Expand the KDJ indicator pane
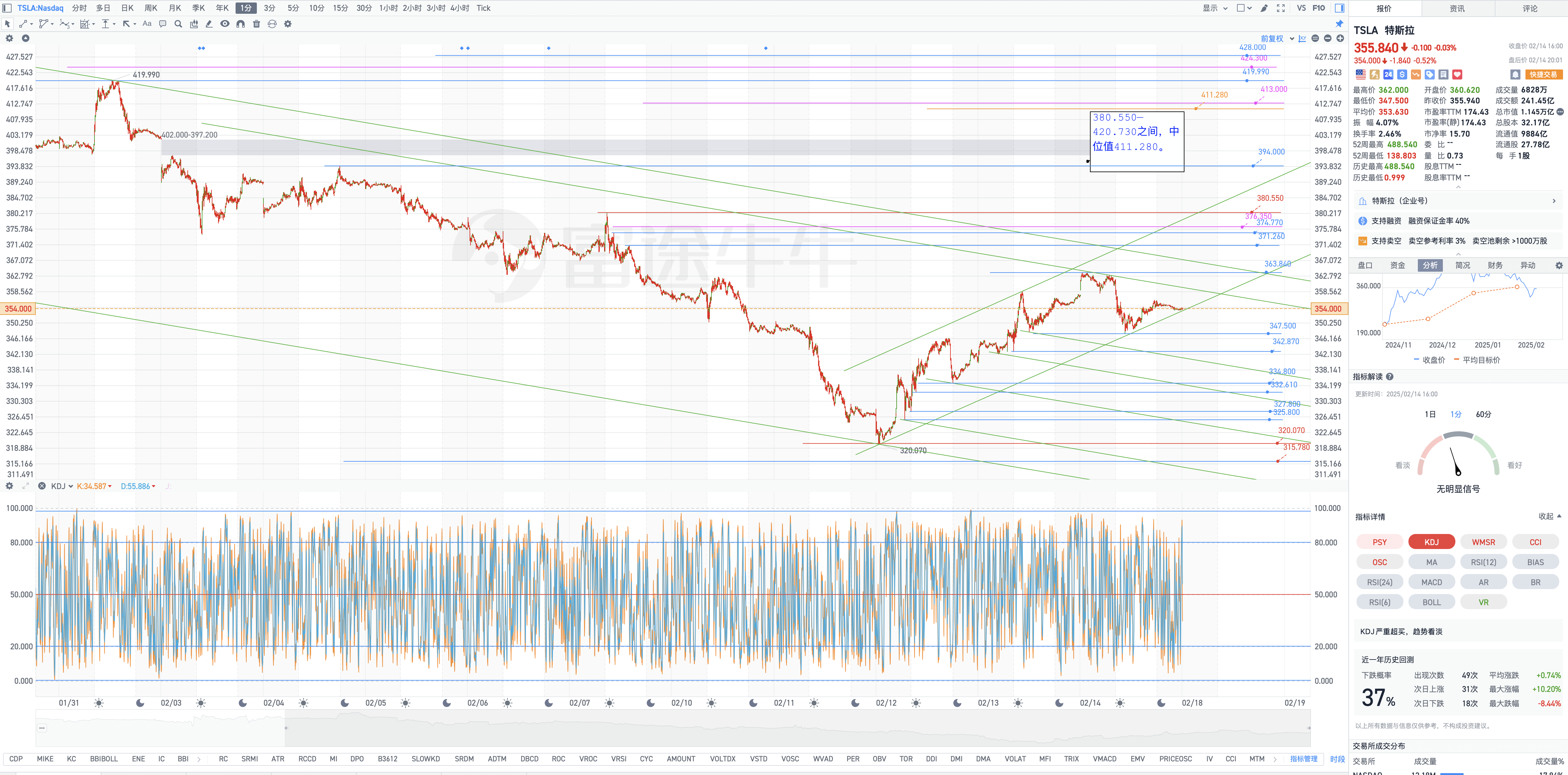The height and width of the screenshot is (775, 1568). click(25, 486)
